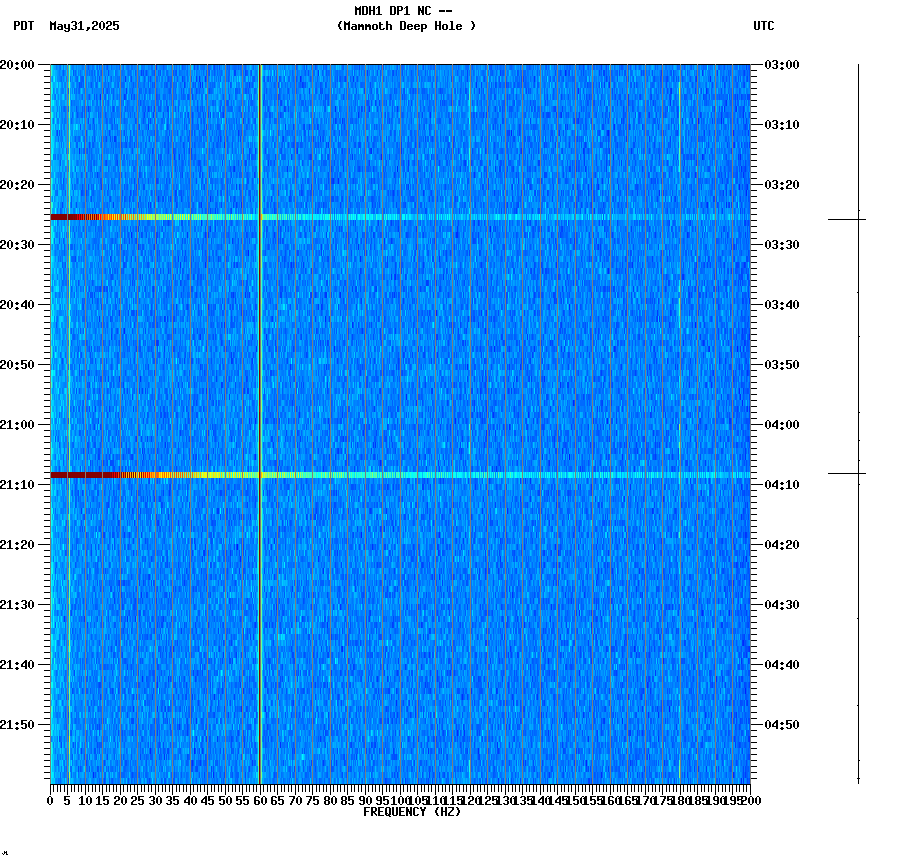Select the Mammoth Deep Hole subtitle
Viewport: 902px width, 864px height.
click(x=408, y=27)
